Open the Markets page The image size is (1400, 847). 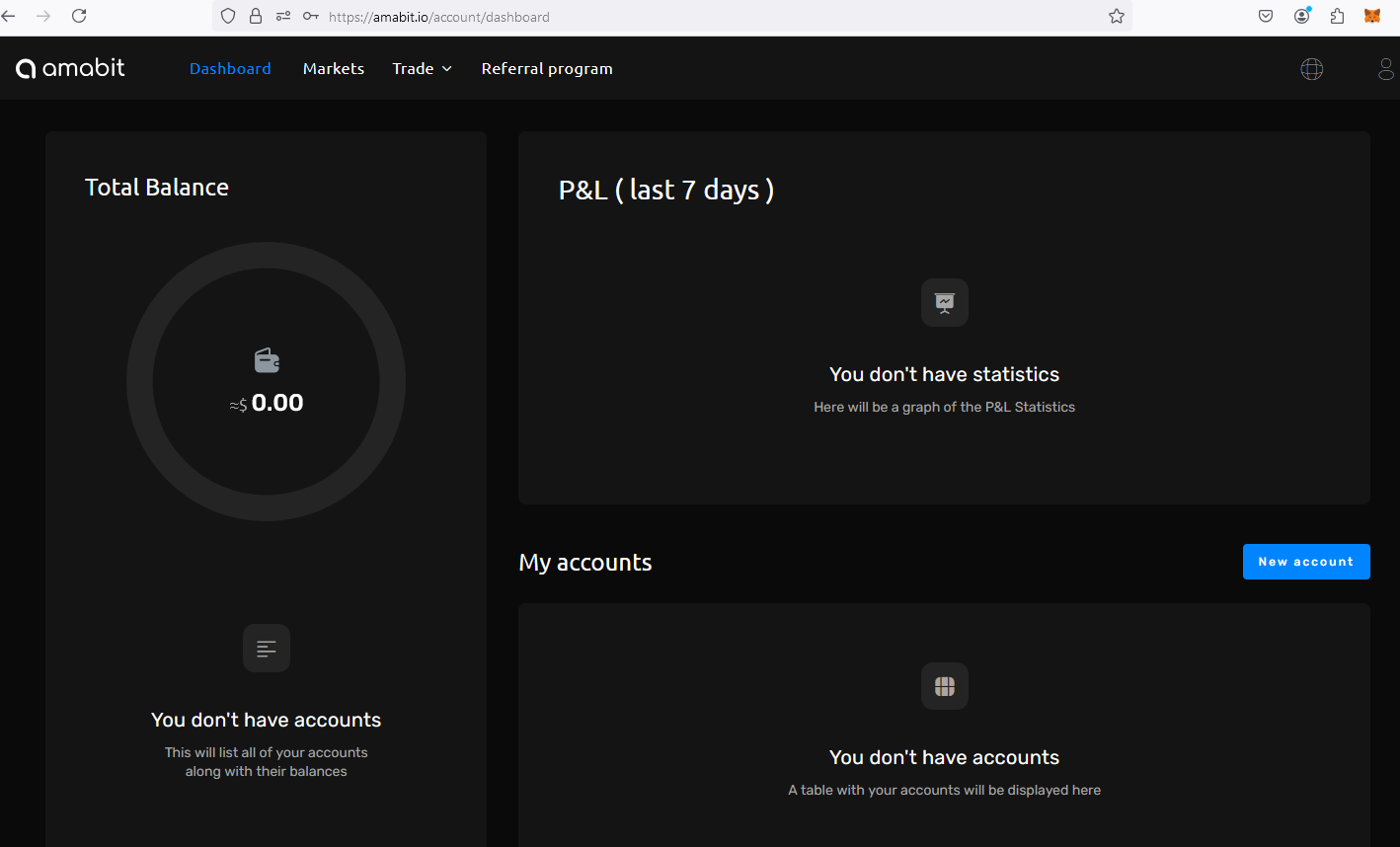[334, 69]
